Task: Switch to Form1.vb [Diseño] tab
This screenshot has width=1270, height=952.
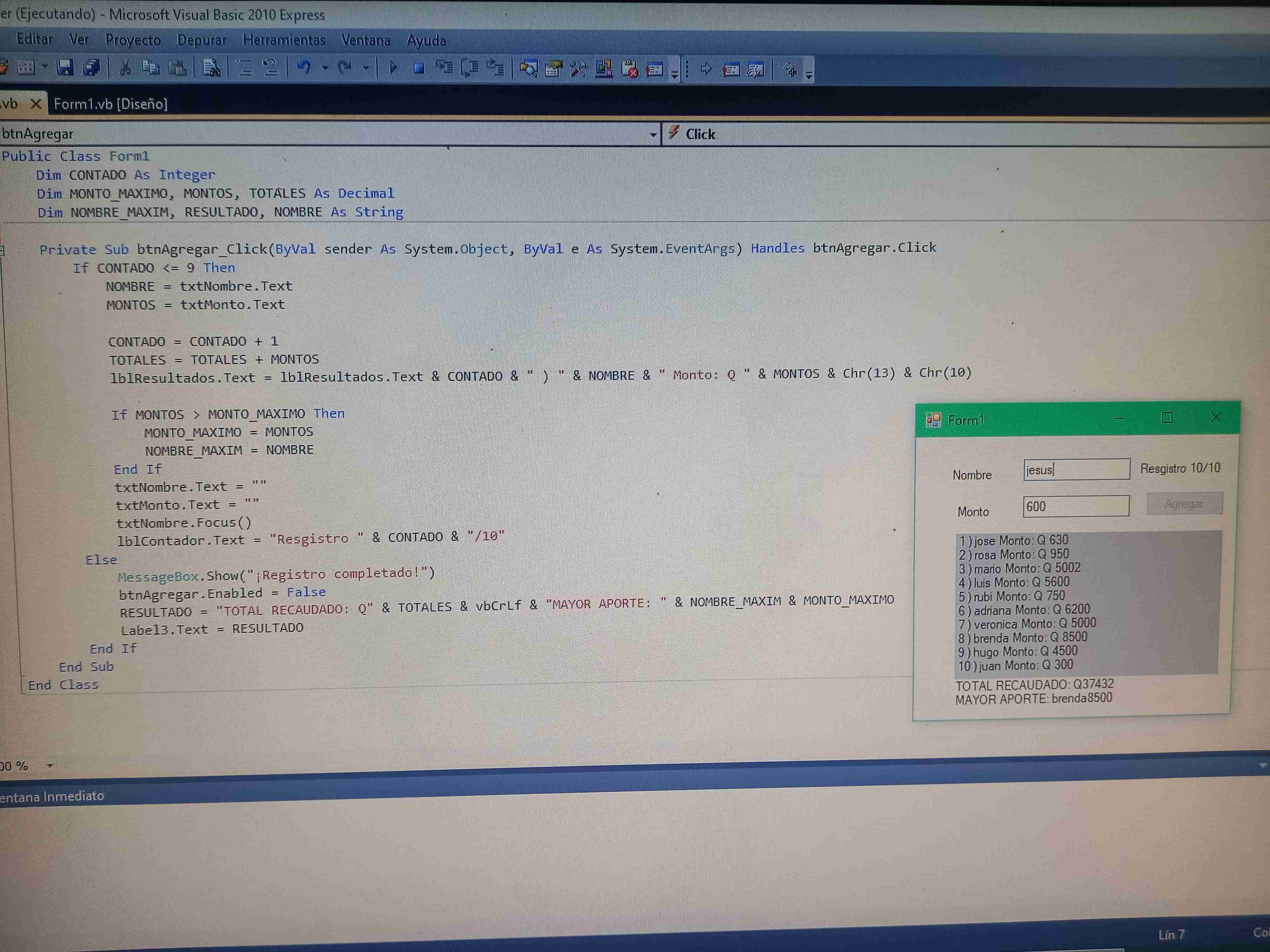Action: (x=110, y=104)
